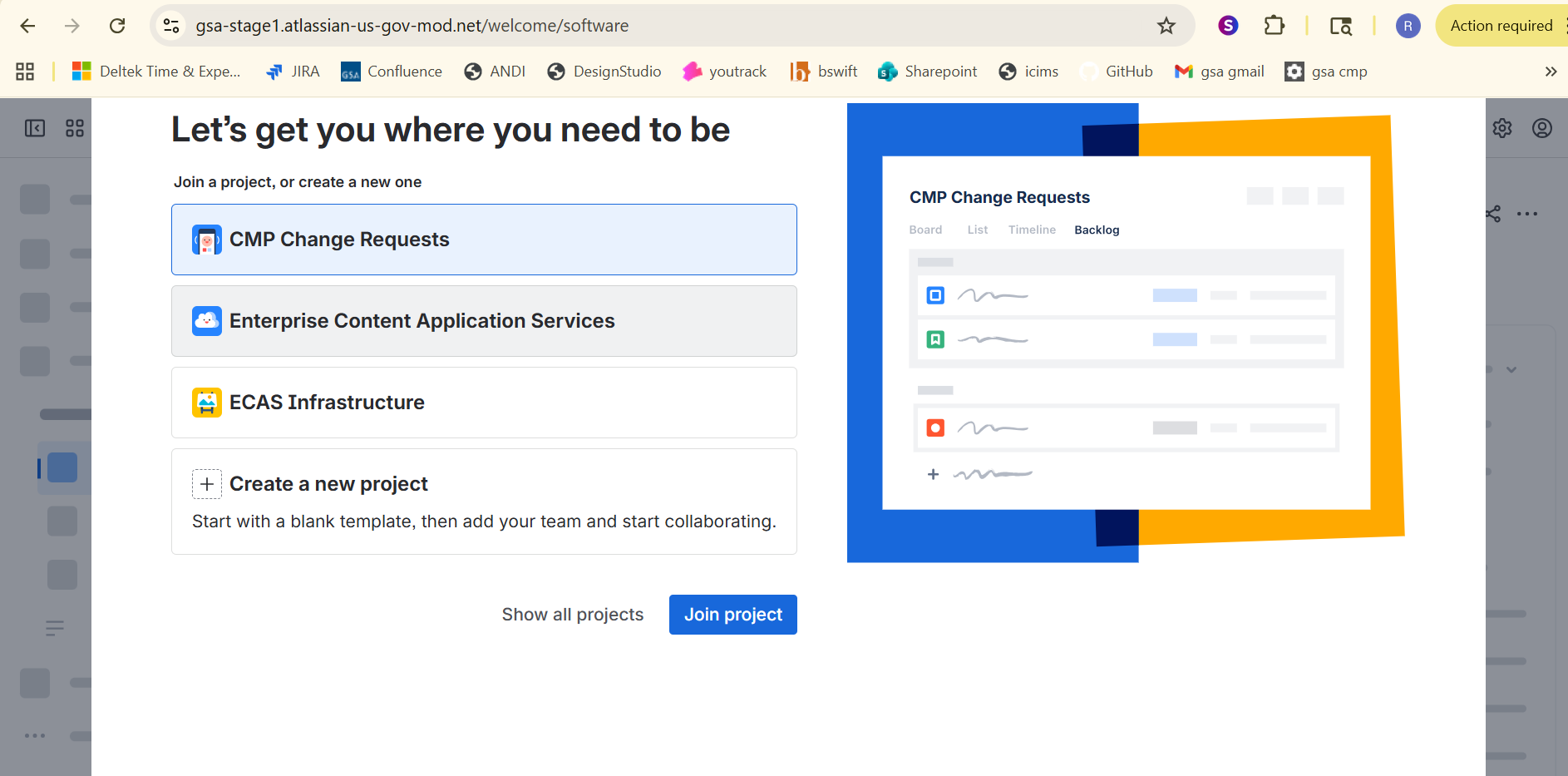Open the three-dots more actions menu
The height and width of the screenshot is (776, 1568).
point(1527,214)
